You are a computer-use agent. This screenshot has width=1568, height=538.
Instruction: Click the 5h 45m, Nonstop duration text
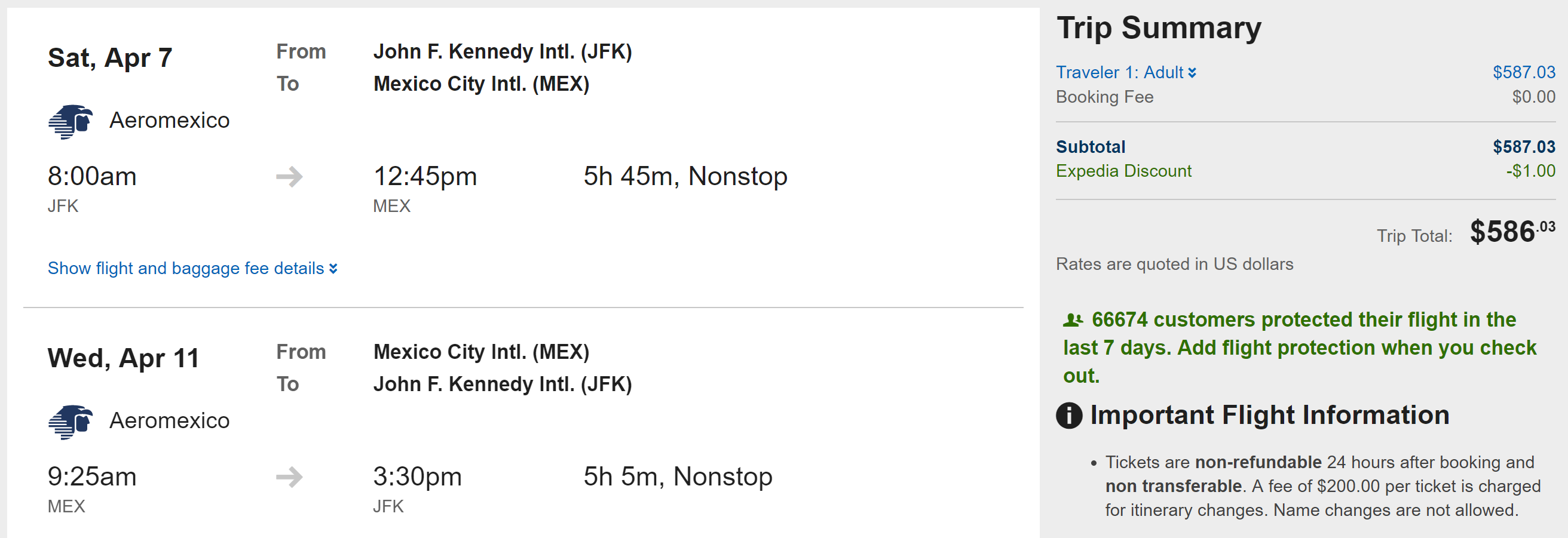coord(685,177)
